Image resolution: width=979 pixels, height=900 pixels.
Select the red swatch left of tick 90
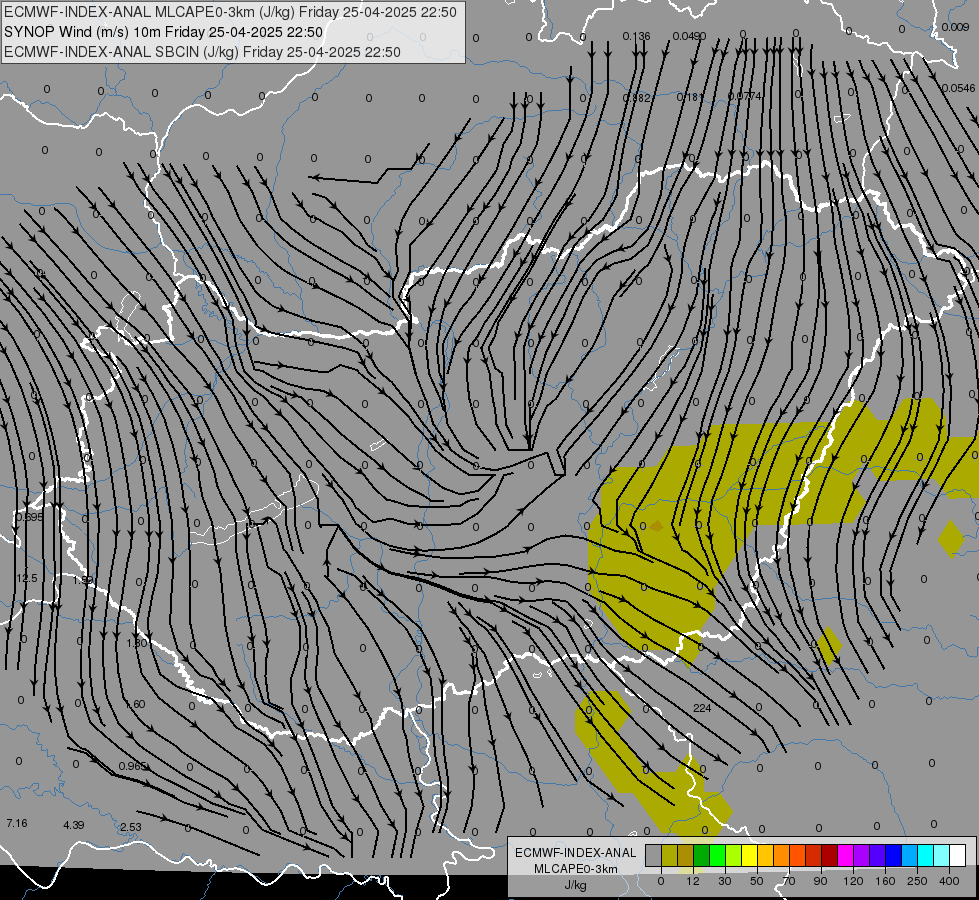(814, 855)
